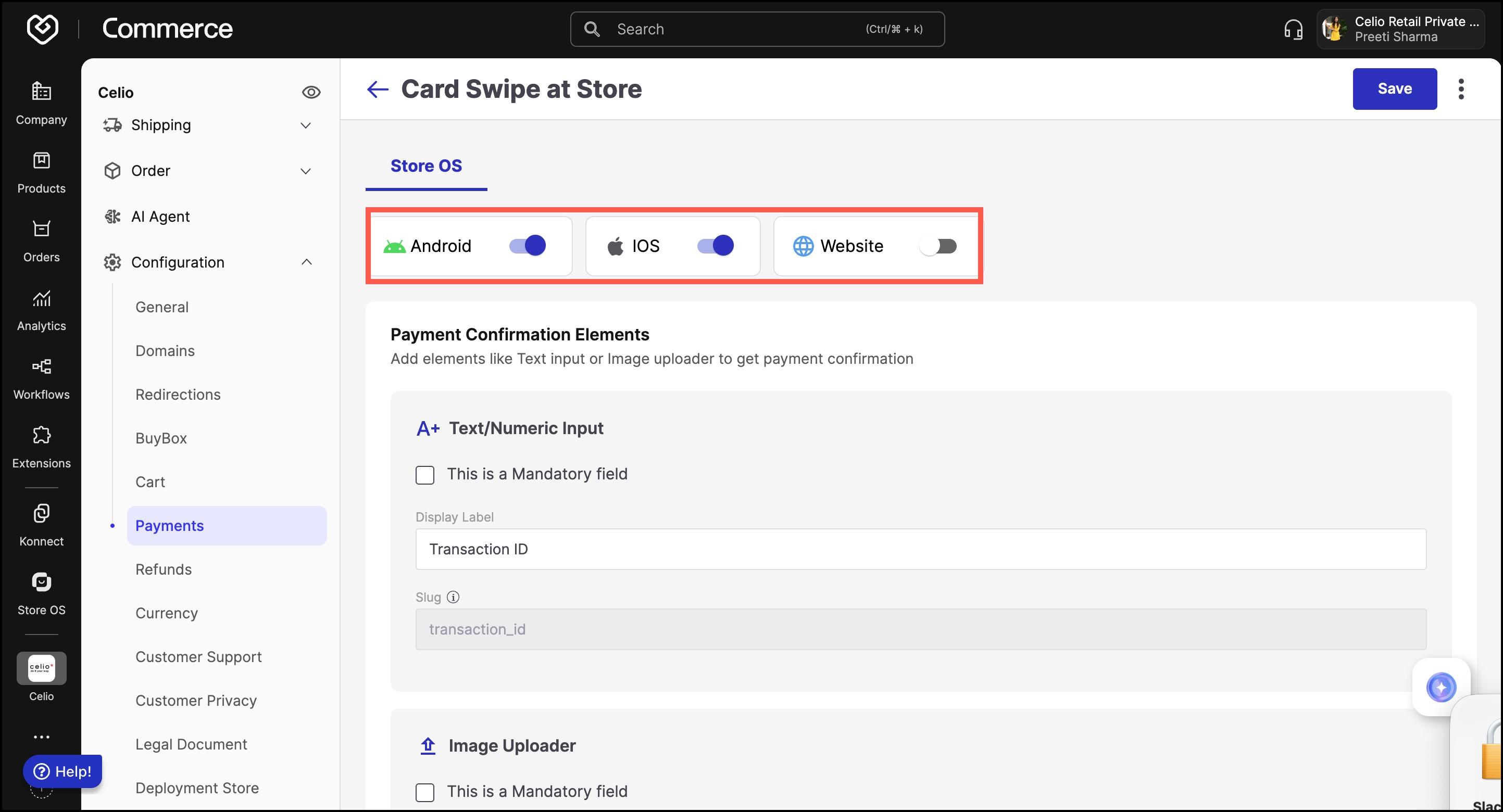Toggle the eye preview icon beside Celio

click(x=311, y=92)
